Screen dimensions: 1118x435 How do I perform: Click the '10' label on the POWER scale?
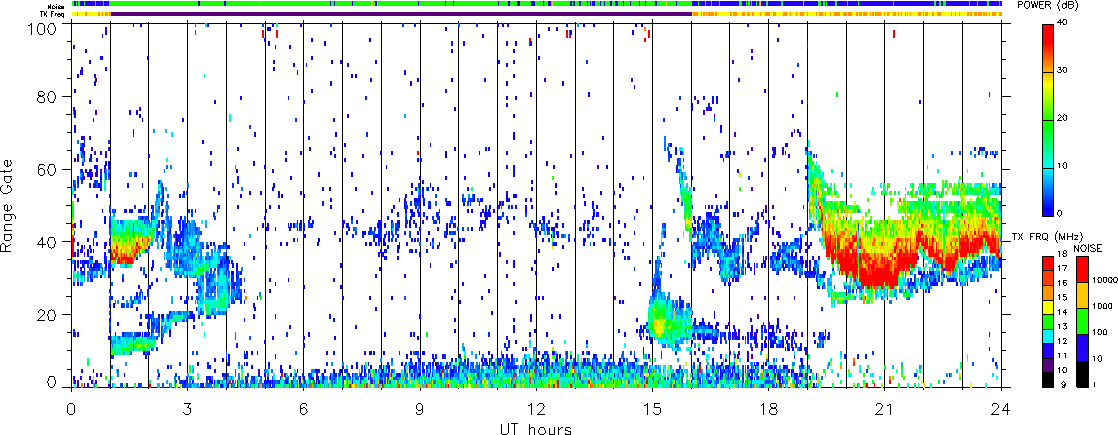point(1062,165)
